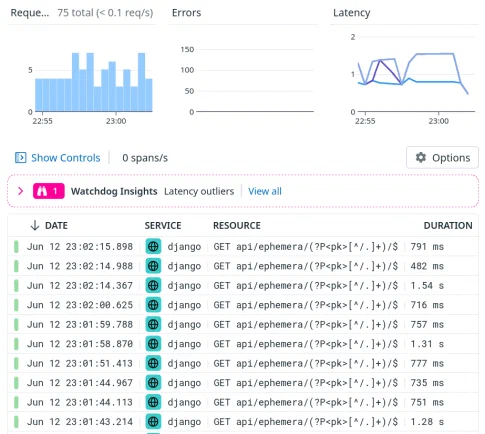Open the Options gear button
Screen dimensions: 485x434
click(442, 158)
